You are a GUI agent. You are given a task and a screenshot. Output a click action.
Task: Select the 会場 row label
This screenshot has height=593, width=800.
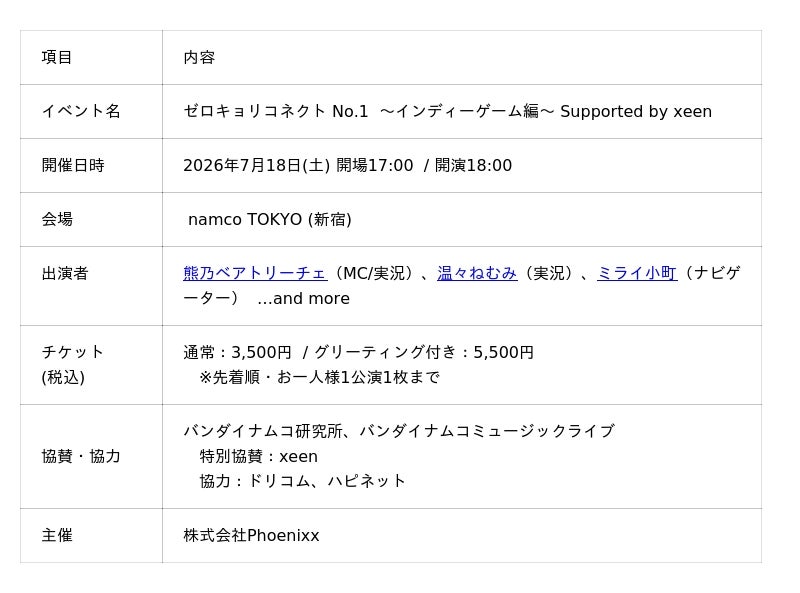click(x=57, y=219)
